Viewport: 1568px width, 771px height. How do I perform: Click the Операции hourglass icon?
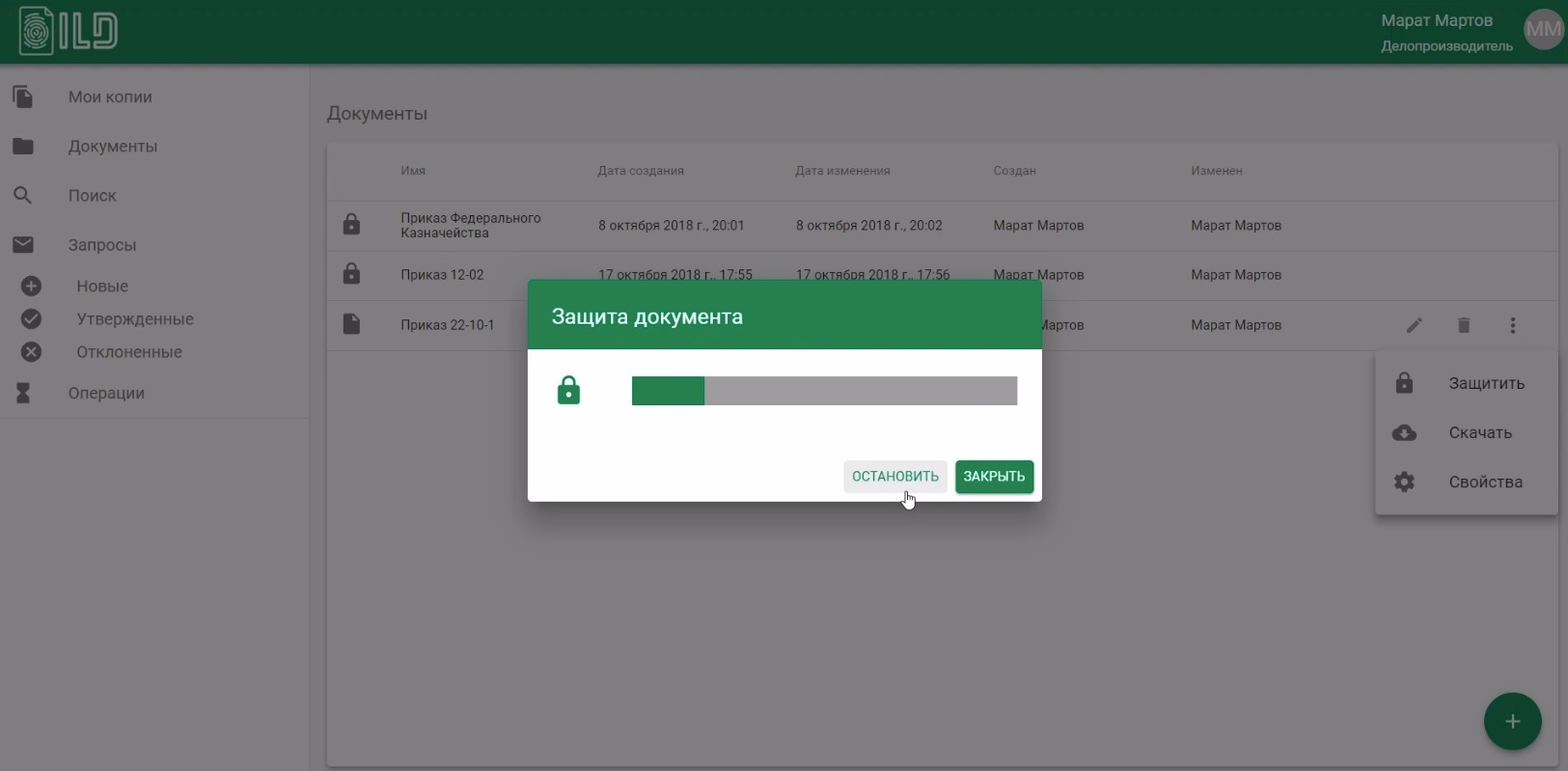(x=23, y=393)
